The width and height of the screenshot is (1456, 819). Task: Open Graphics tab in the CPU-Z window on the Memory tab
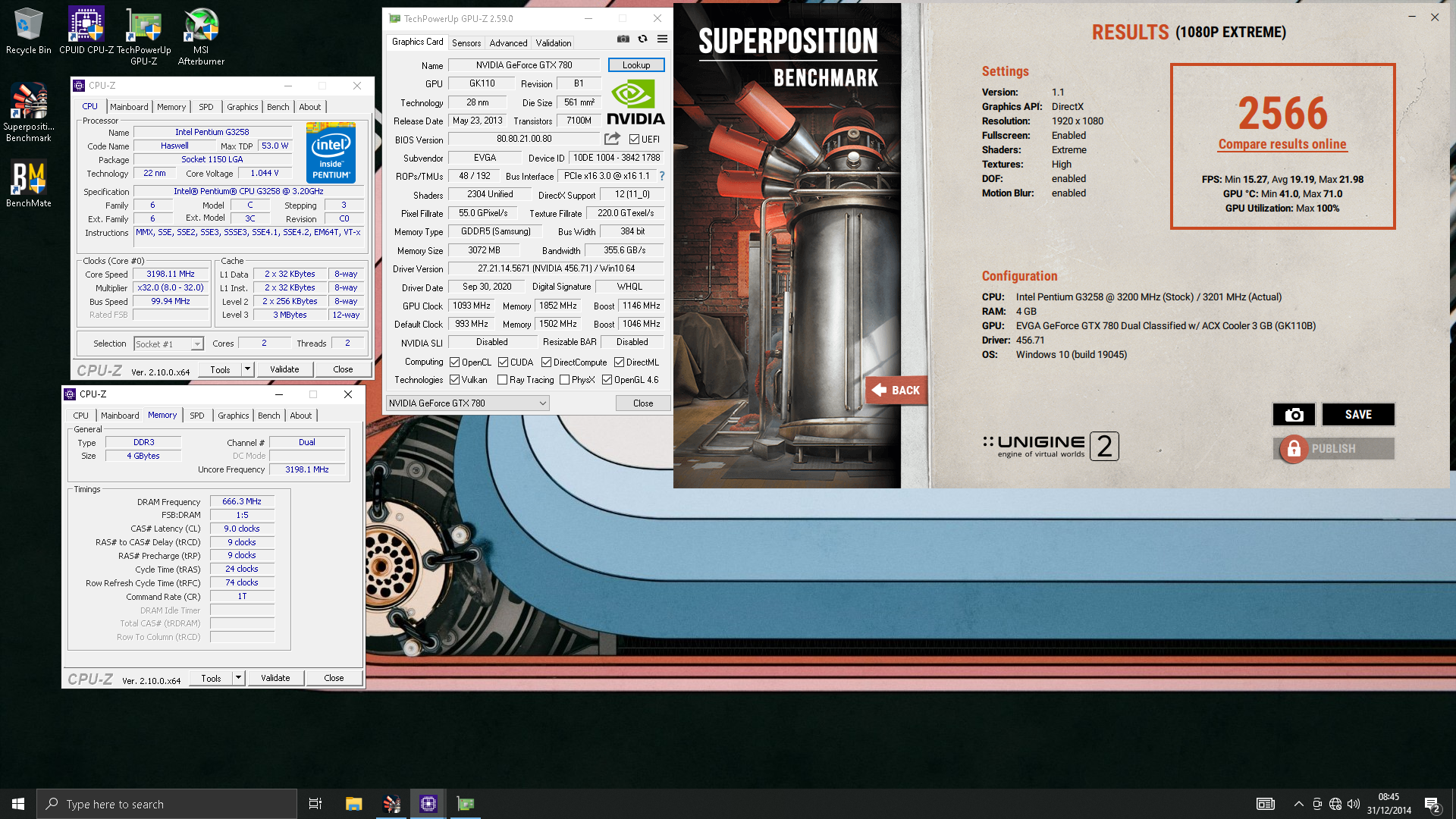click(234, 416)
